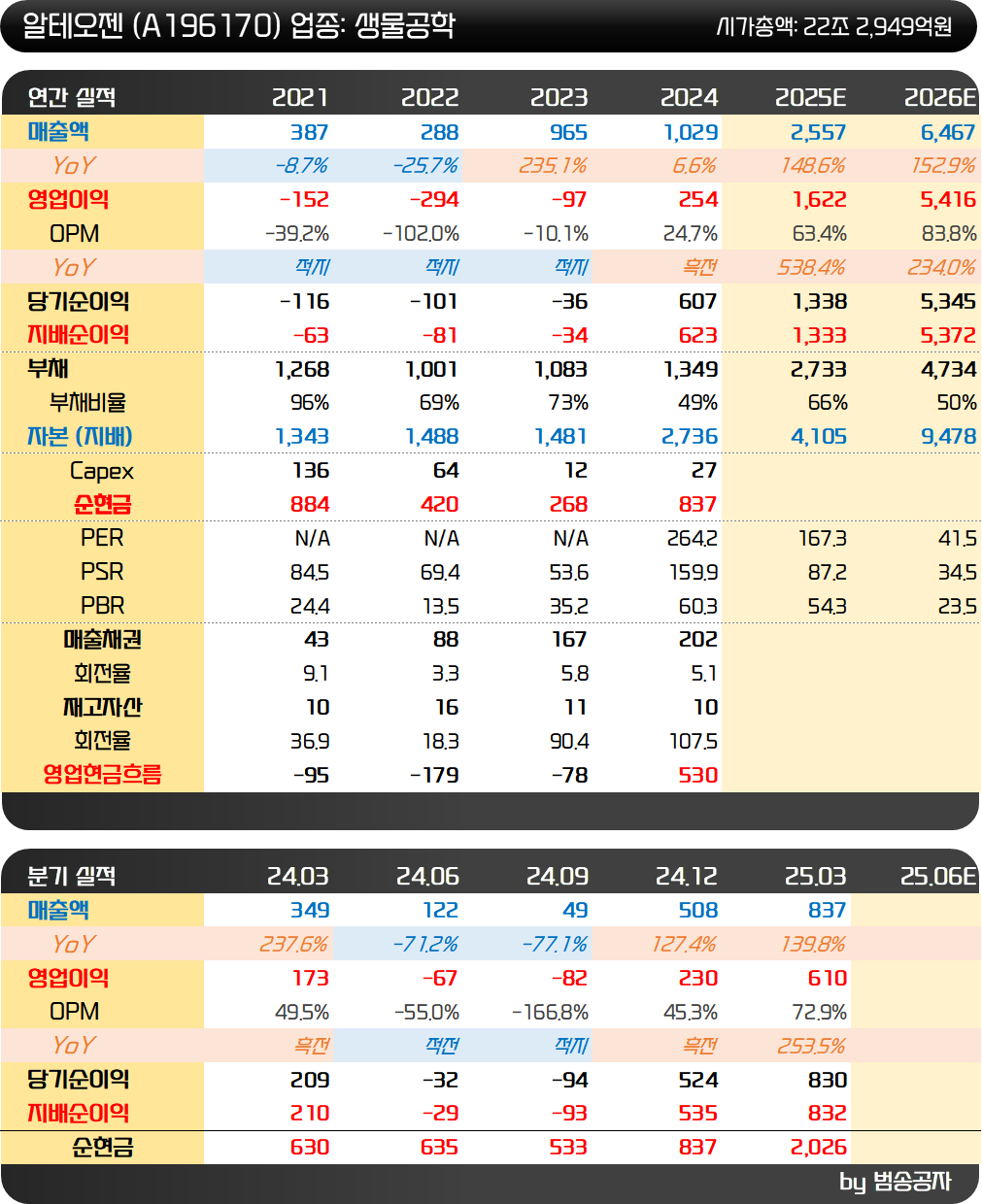This screenshot has width=982, height=1204.
Task: Select quarterly OPM value -166.8%
Action: (550, 1013)
